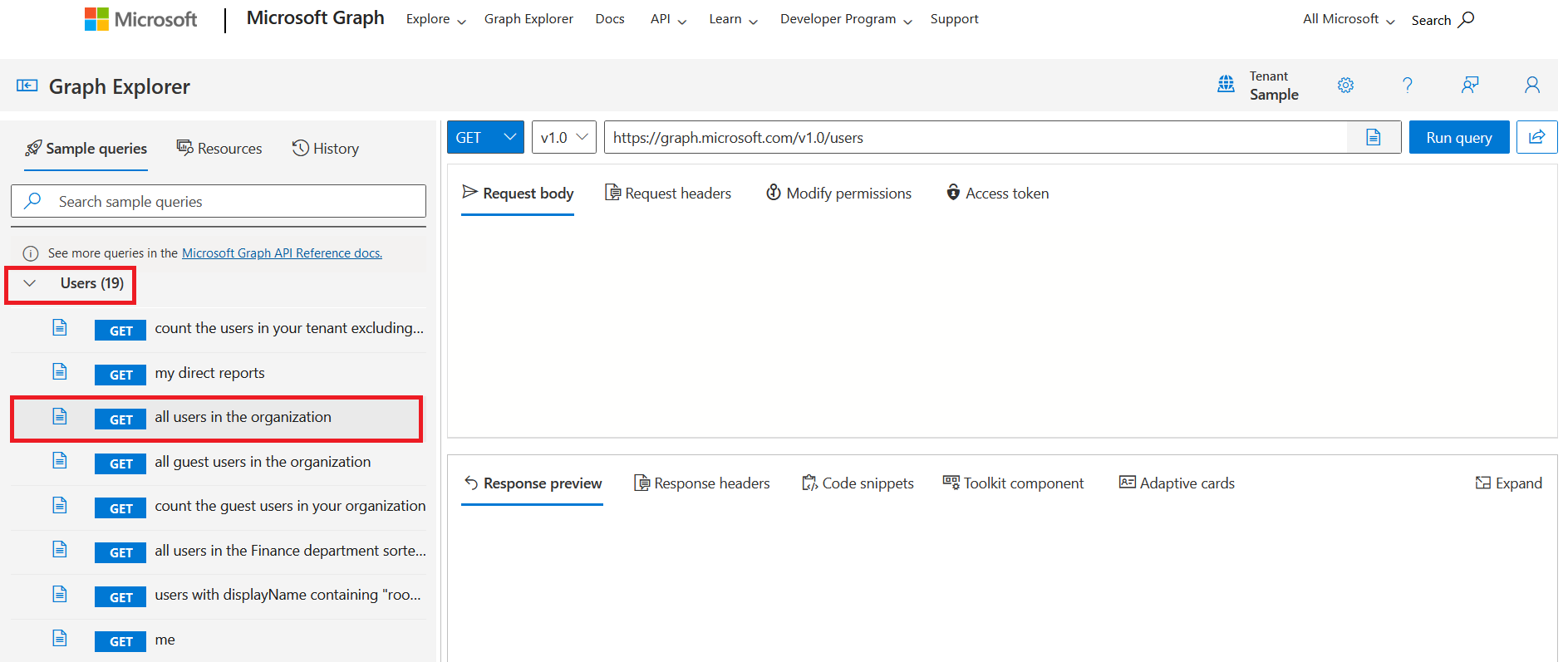Select the Request body tab
This screenshot has height=662, width=1568.
518,193
